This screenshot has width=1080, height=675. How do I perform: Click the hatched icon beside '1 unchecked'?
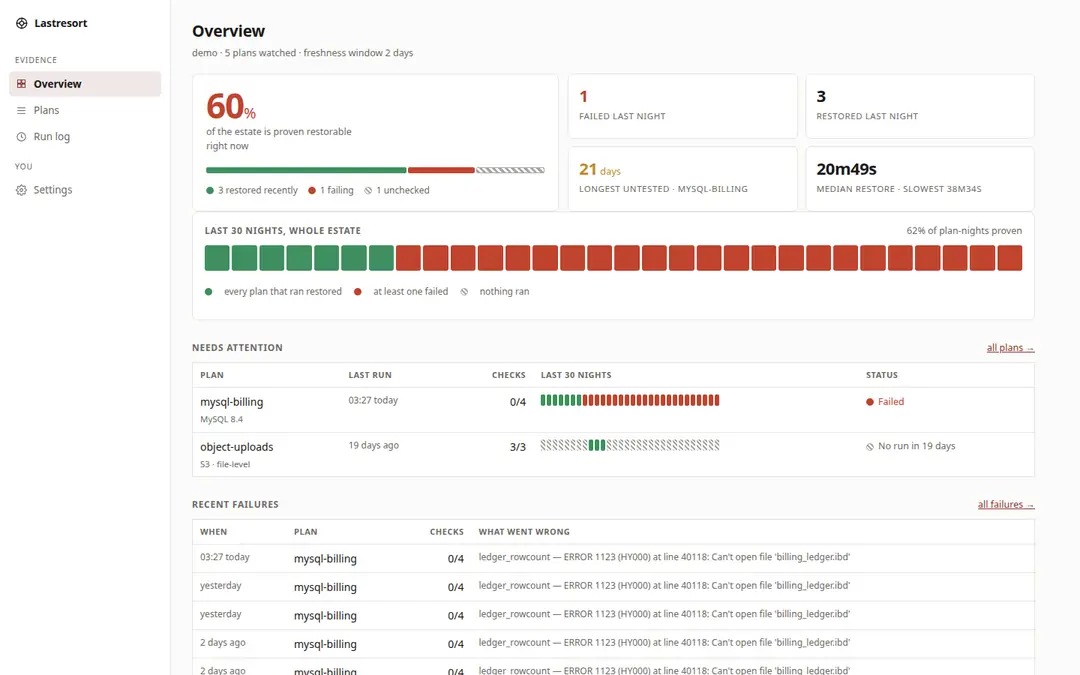(368, 191)
